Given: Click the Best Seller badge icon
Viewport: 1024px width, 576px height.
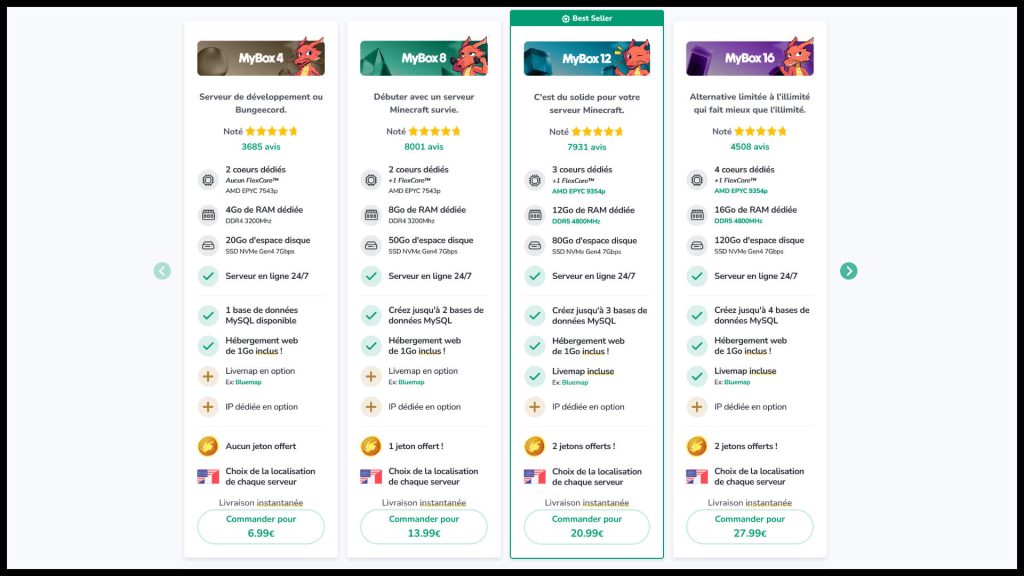Looking at the screenshot, I should pos(566,18).
